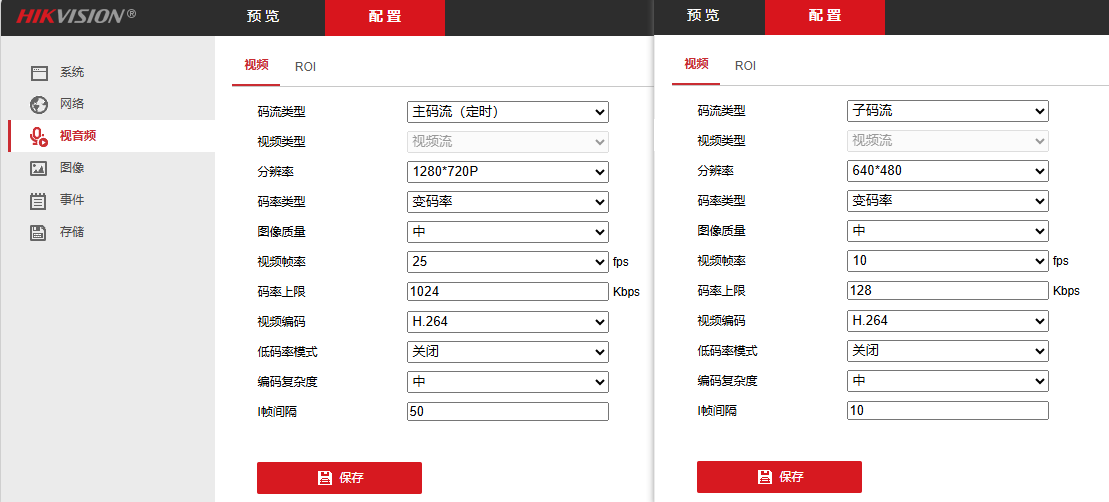Open the 系统 section icon in sidebar
This screenshot has width=1109, height=502.
tap(39, 73)
